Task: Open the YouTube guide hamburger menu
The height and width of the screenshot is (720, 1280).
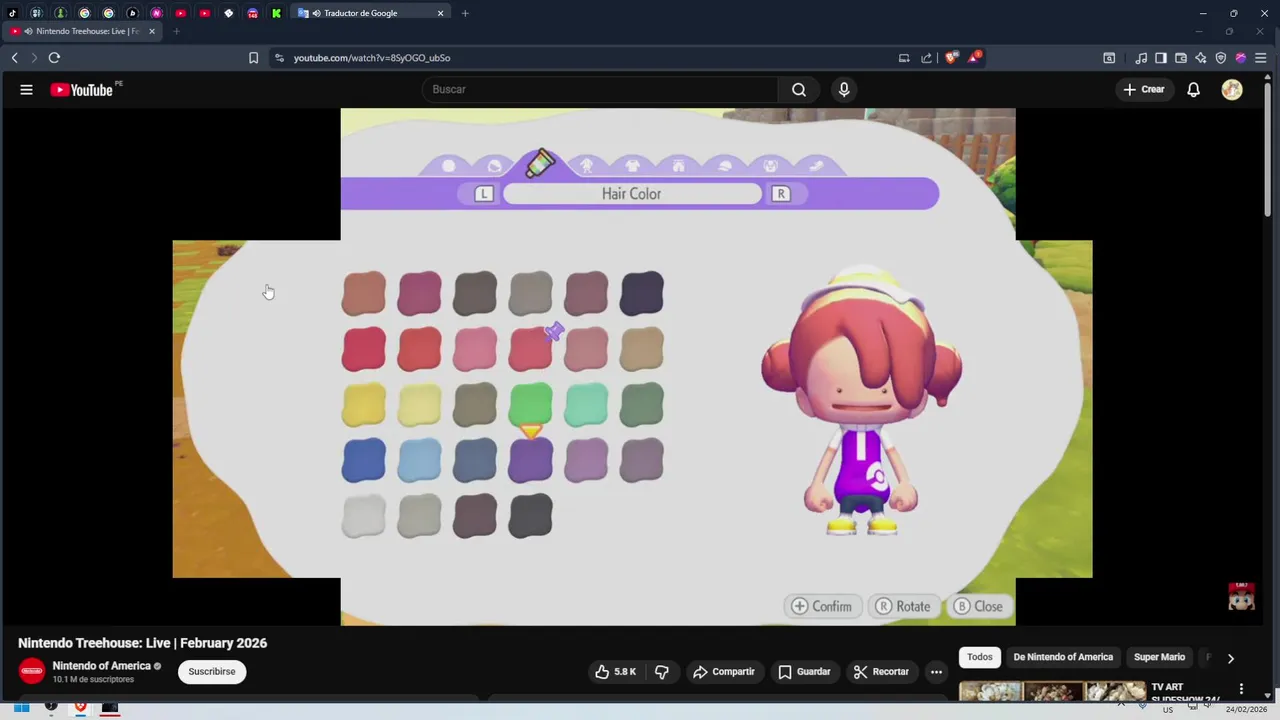Action: 26,90
